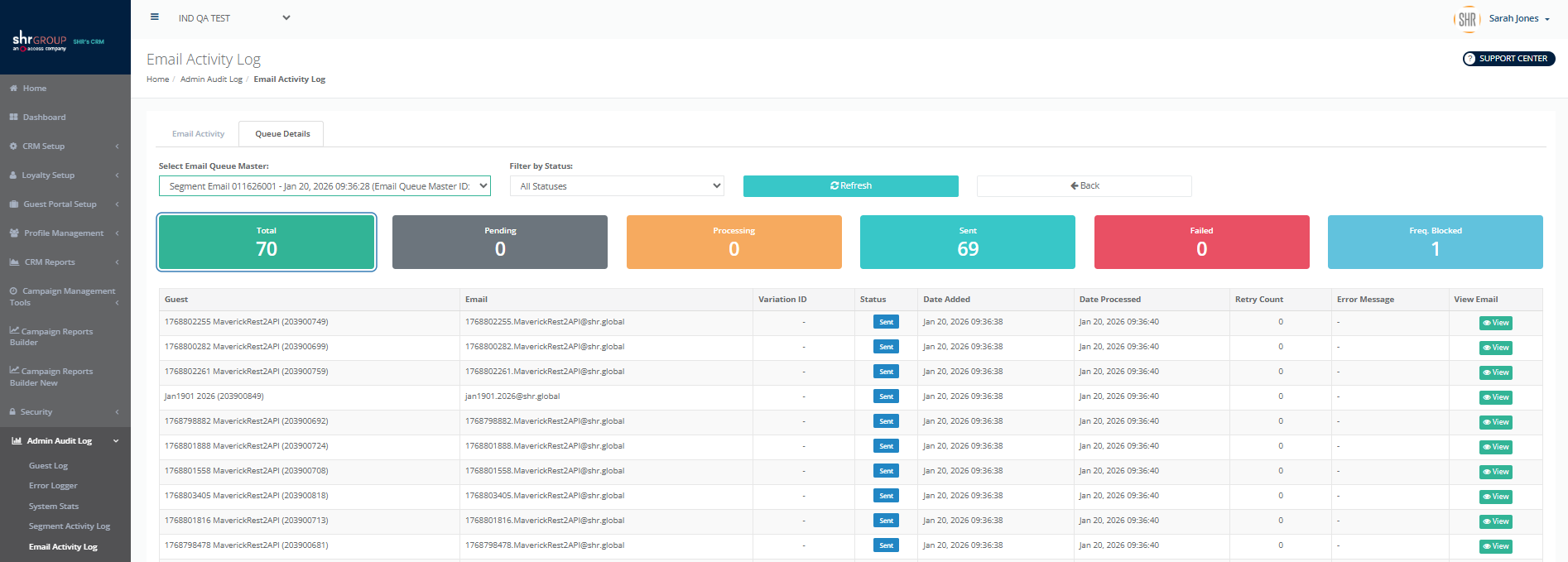
Task: Open Segment Activity Log item
Action: click(x=70, y=526)
